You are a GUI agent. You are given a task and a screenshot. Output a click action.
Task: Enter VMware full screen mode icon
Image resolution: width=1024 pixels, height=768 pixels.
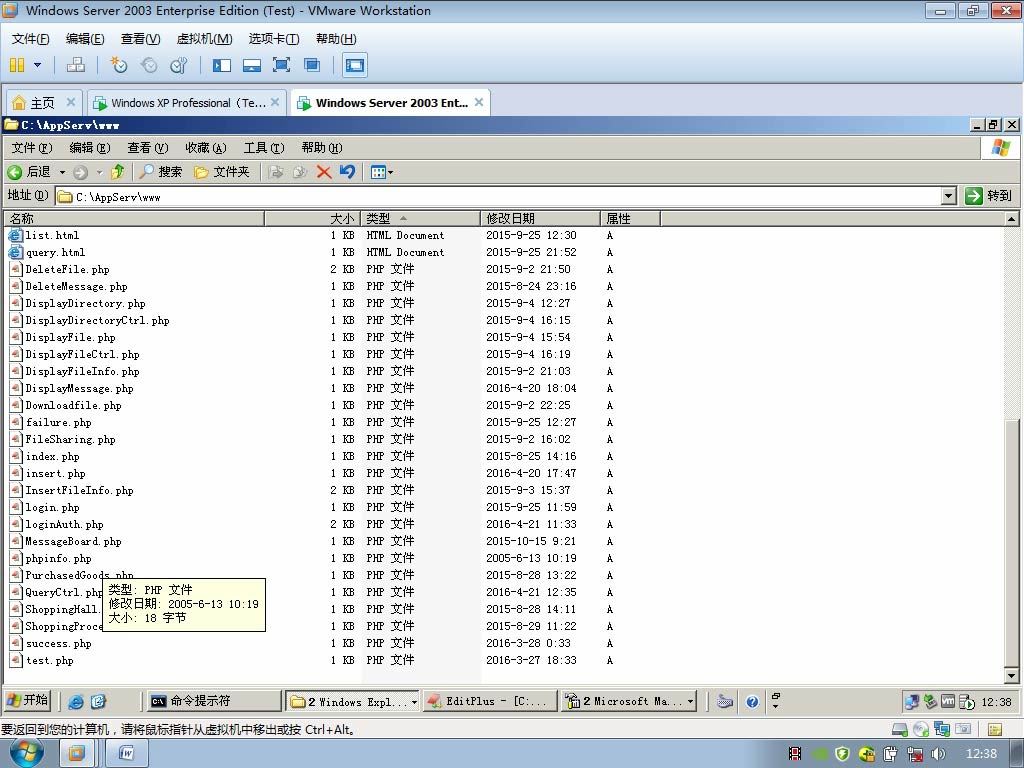tap(281, 65)
